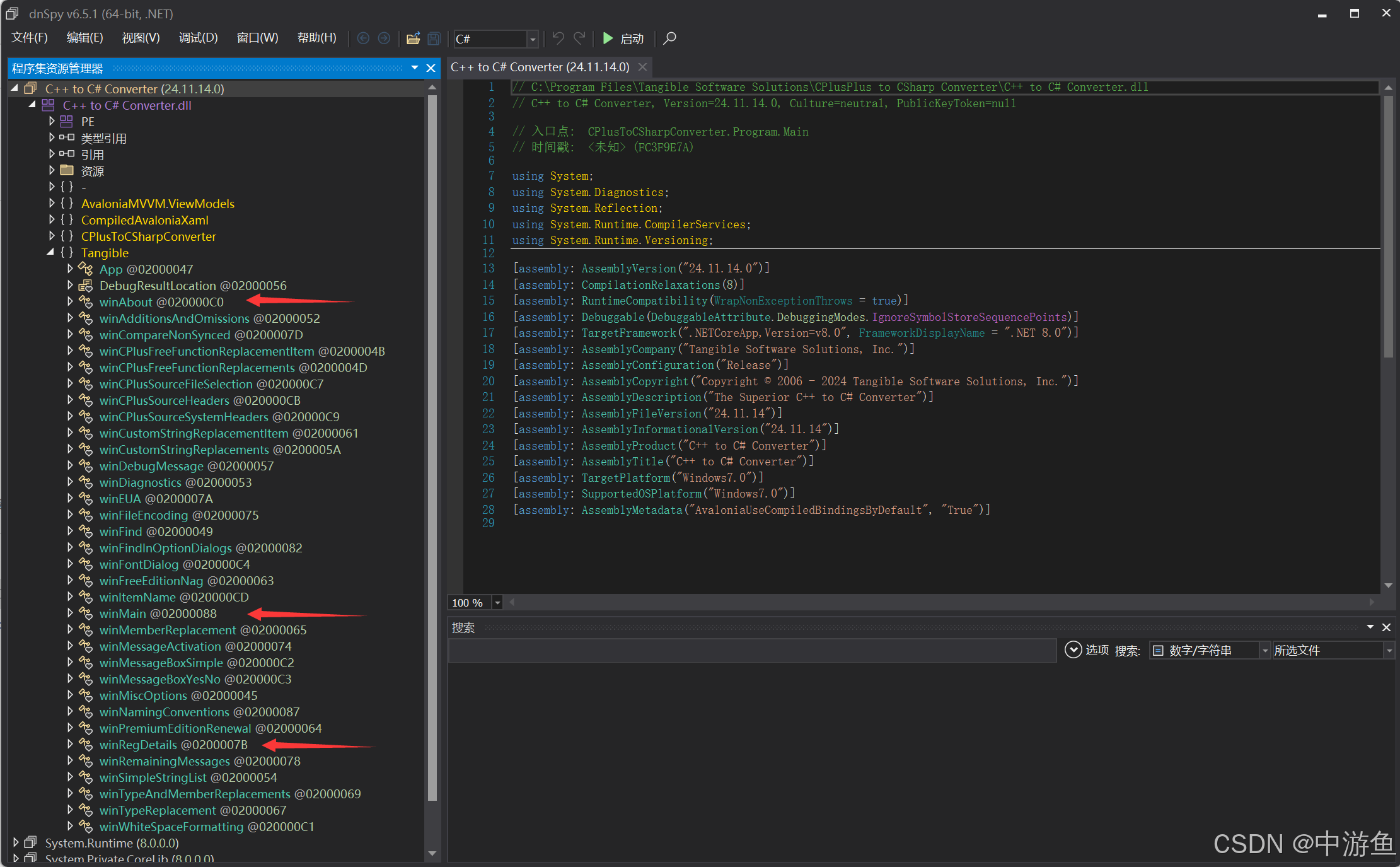Viewport: 1400px width, 867px height.
Task: Open the 文件(F) file menu
Action: 30,38
